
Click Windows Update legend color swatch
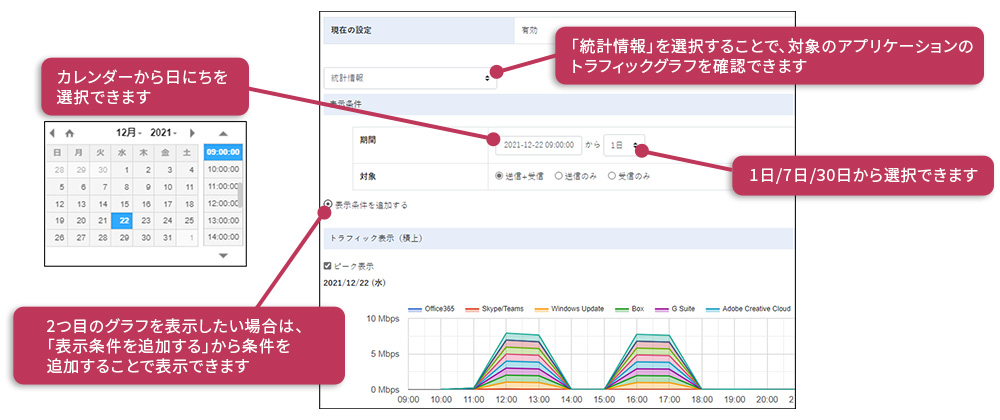(541, 309)
